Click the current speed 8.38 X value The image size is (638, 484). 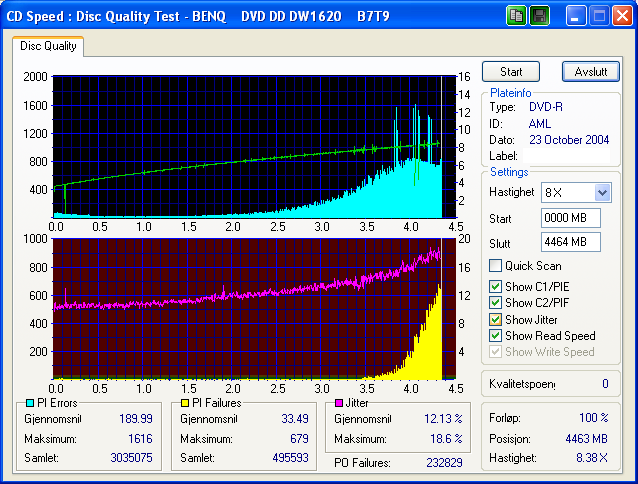point(592,458)
